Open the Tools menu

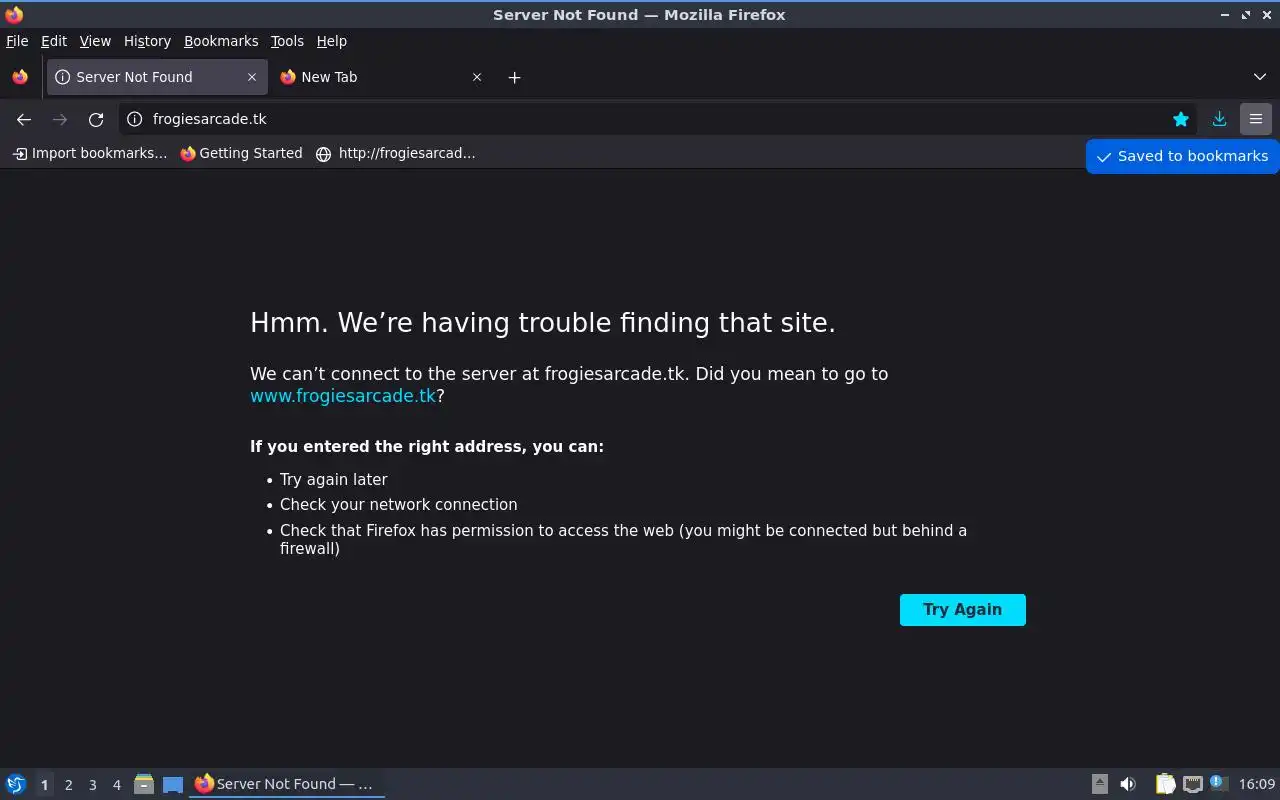tap(287, 41)
